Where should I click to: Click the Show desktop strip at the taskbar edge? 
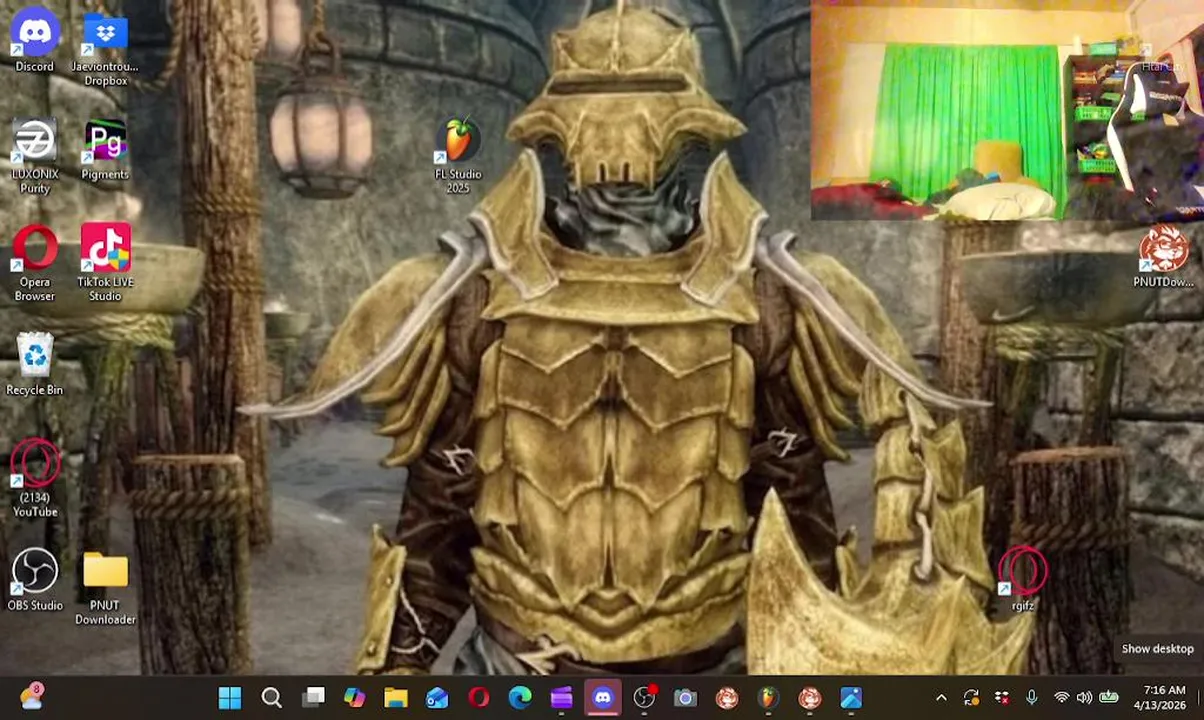click(1200, 697)
